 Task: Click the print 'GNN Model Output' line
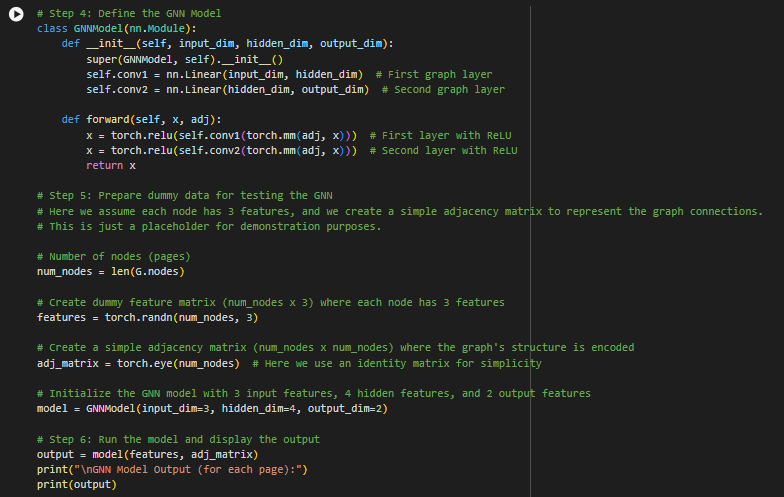pyautogui.click(x=172, y=470)
